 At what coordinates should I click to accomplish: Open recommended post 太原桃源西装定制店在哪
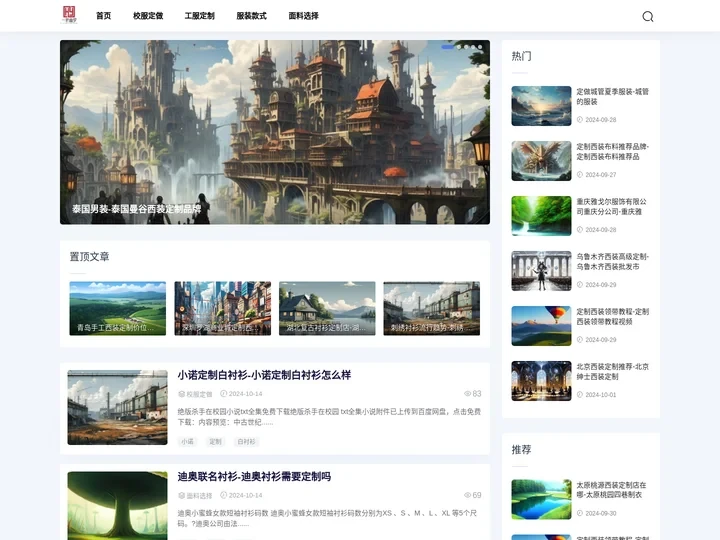point(612,490)
